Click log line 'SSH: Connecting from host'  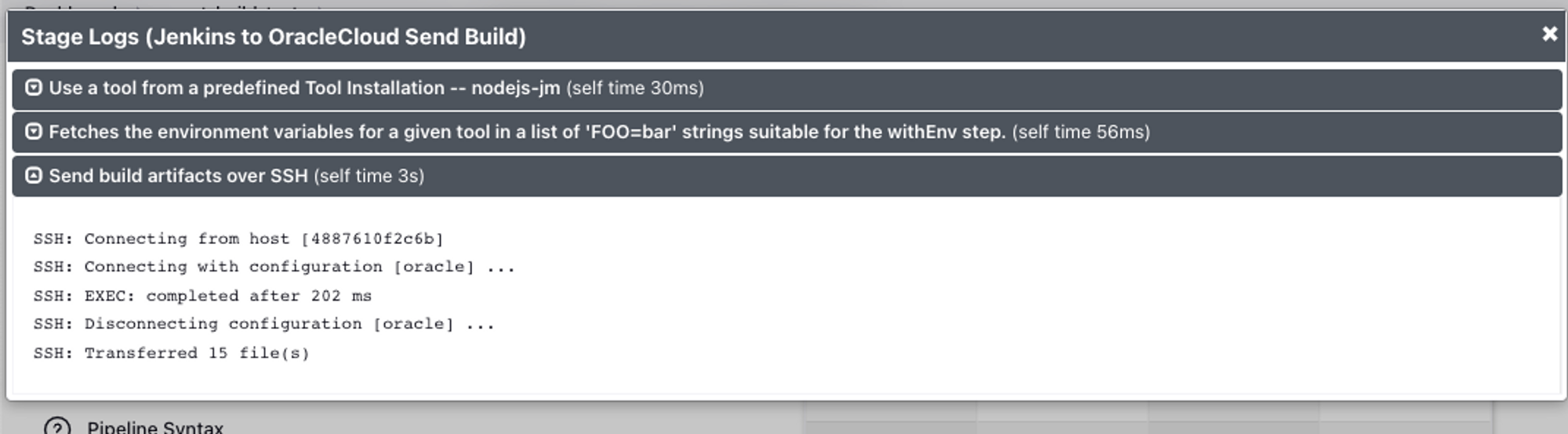[x=238, y=239]
